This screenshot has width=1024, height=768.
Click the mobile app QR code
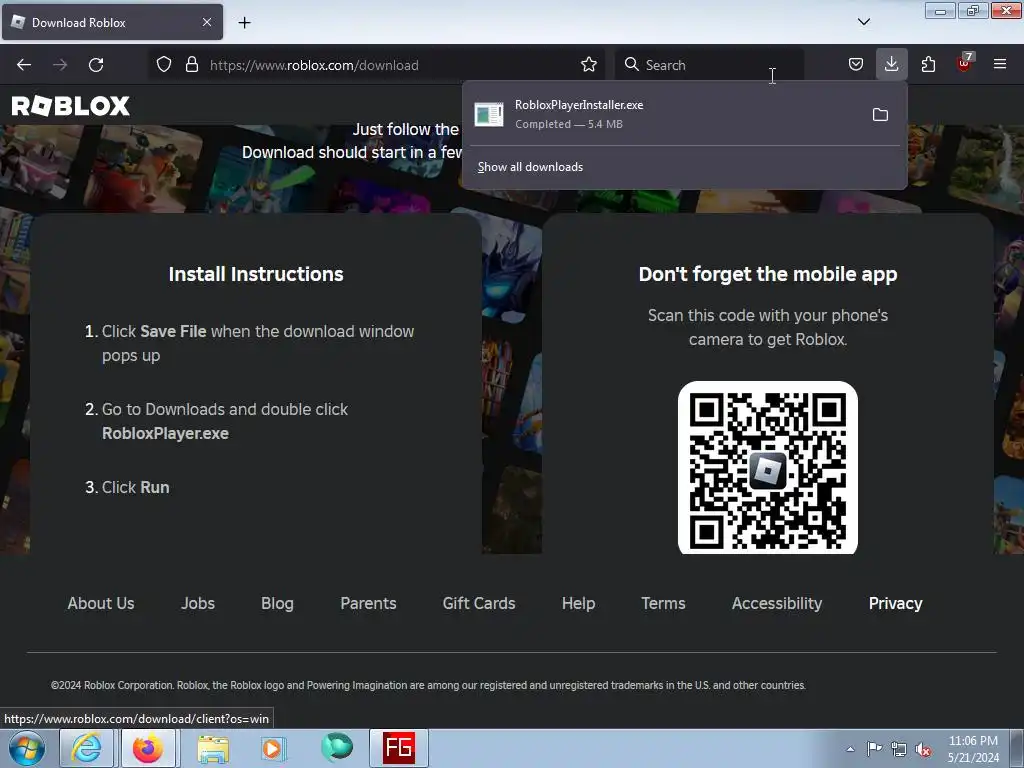tap(768, 468)
